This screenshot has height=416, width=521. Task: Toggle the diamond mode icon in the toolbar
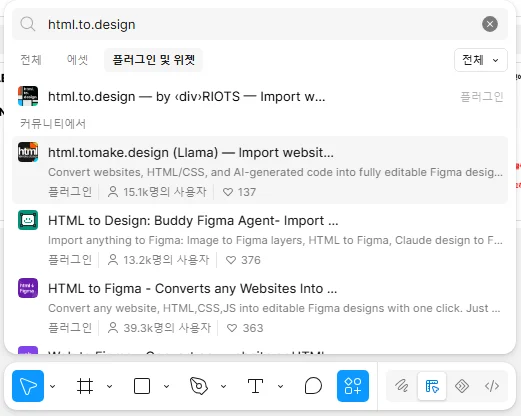462,386
